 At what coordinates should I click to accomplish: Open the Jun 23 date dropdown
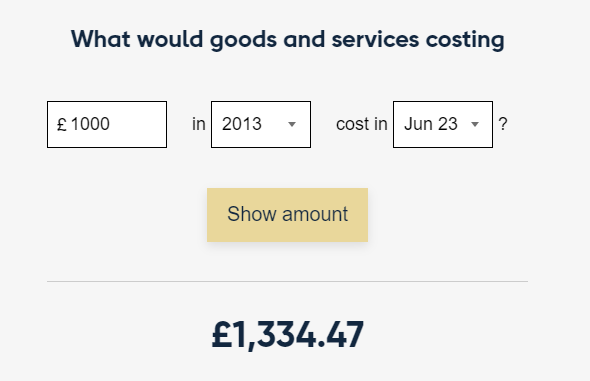443,124
